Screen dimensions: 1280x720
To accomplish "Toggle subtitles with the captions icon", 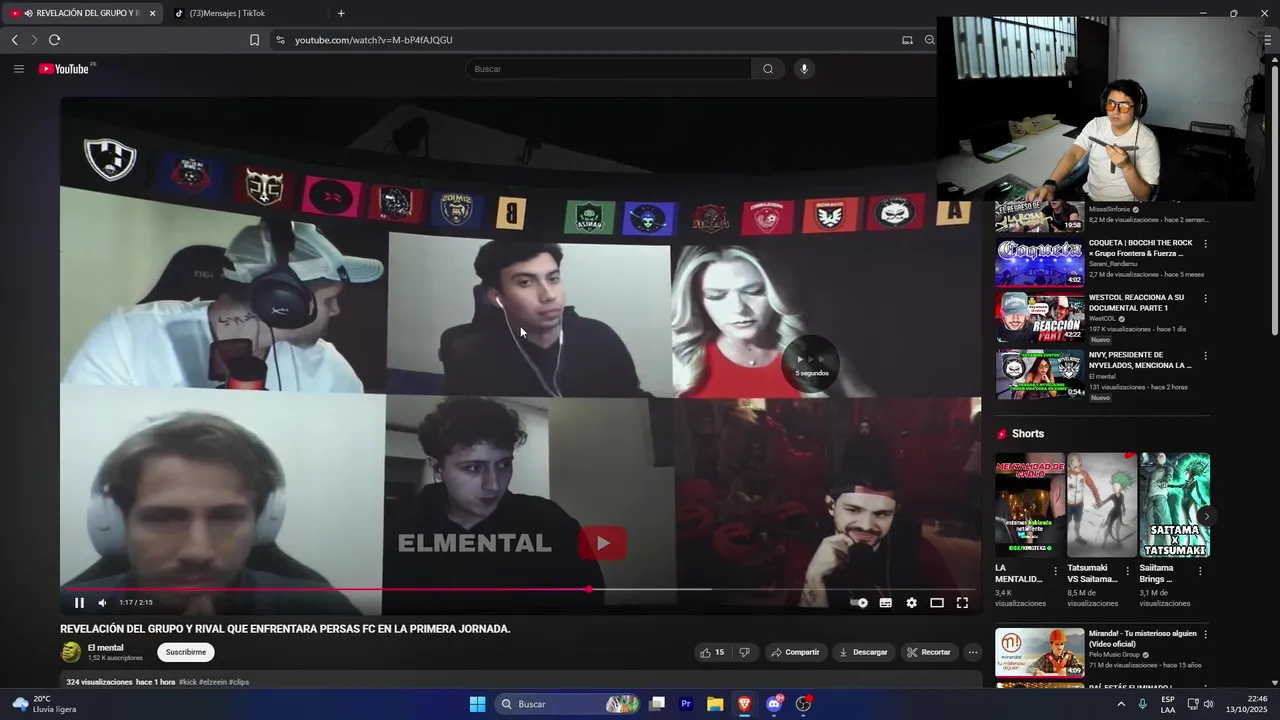I will point(885,603).
